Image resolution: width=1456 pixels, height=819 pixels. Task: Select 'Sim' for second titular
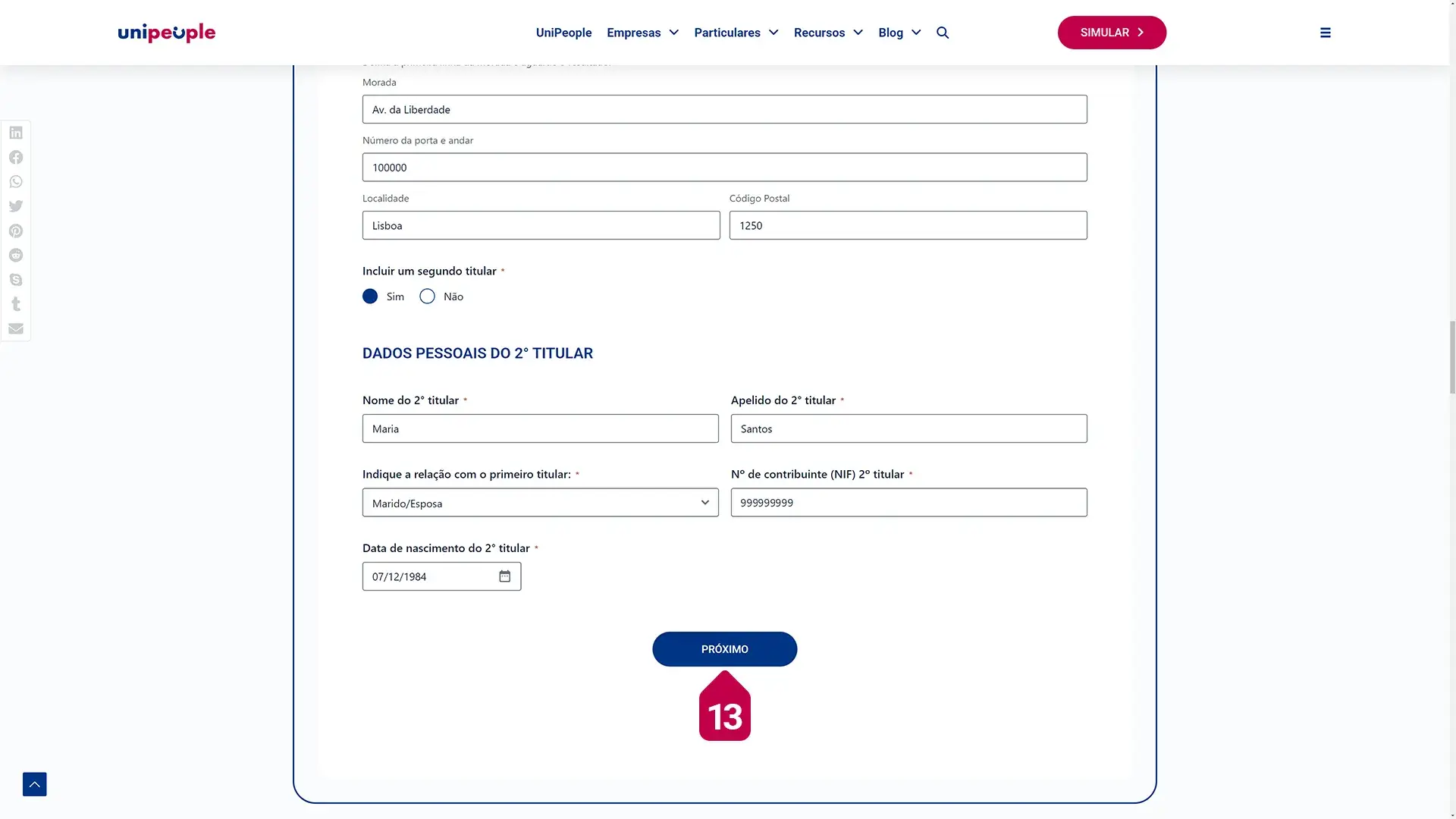point(370,297)
